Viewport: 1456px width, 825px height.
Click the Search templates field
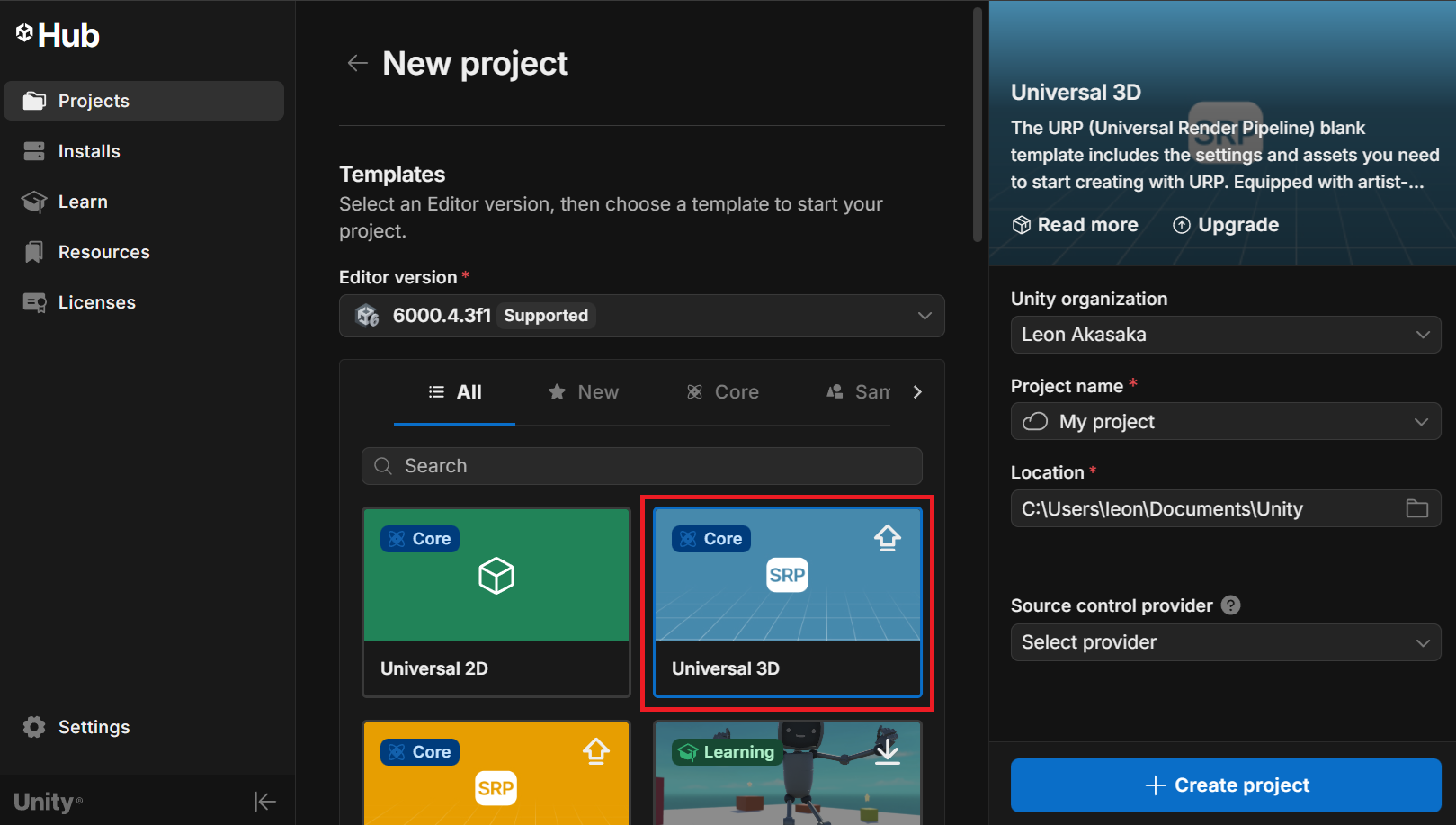(641, 466)
